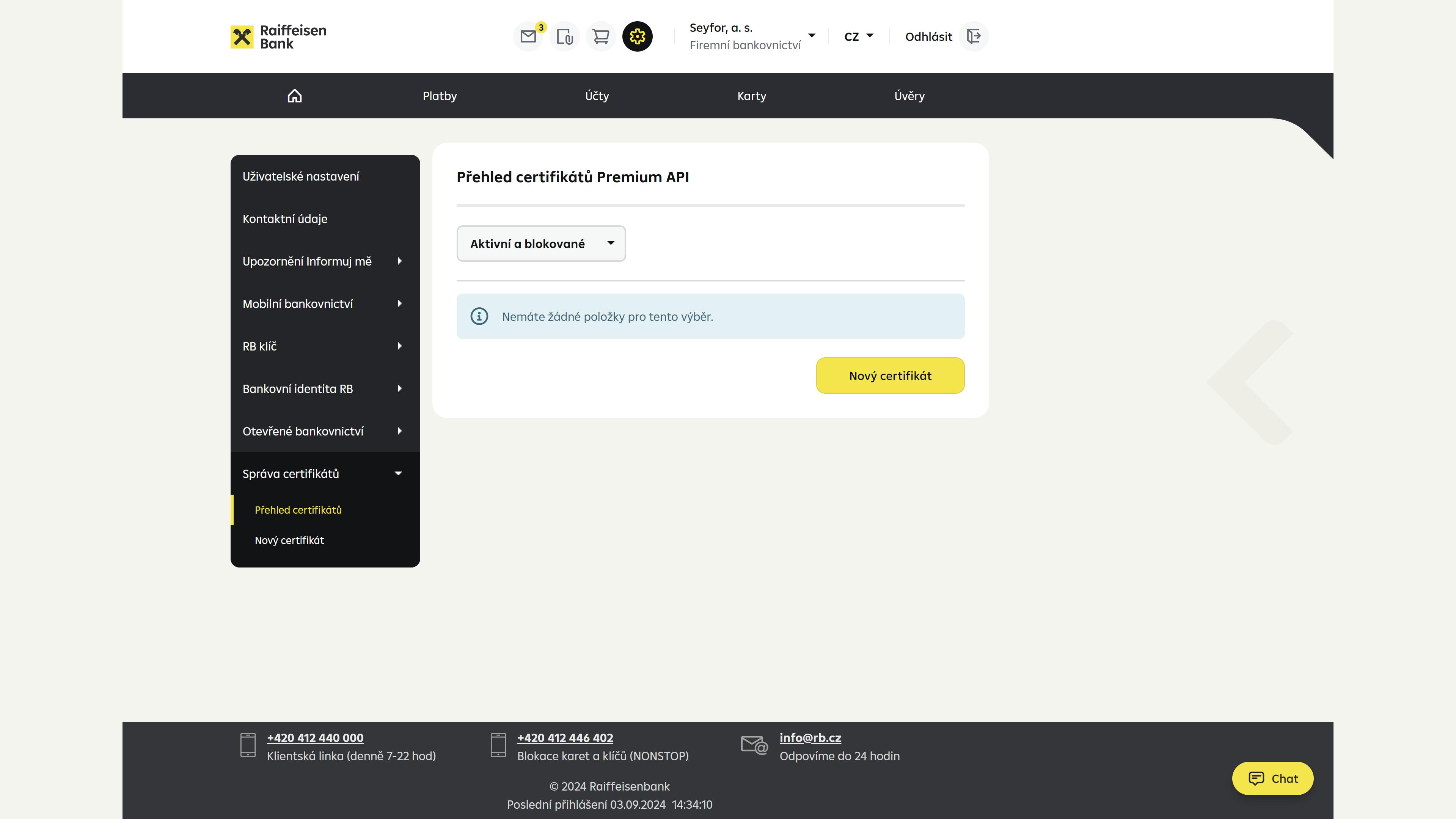Collapse Správa certifikátů section

click(325, 474)
